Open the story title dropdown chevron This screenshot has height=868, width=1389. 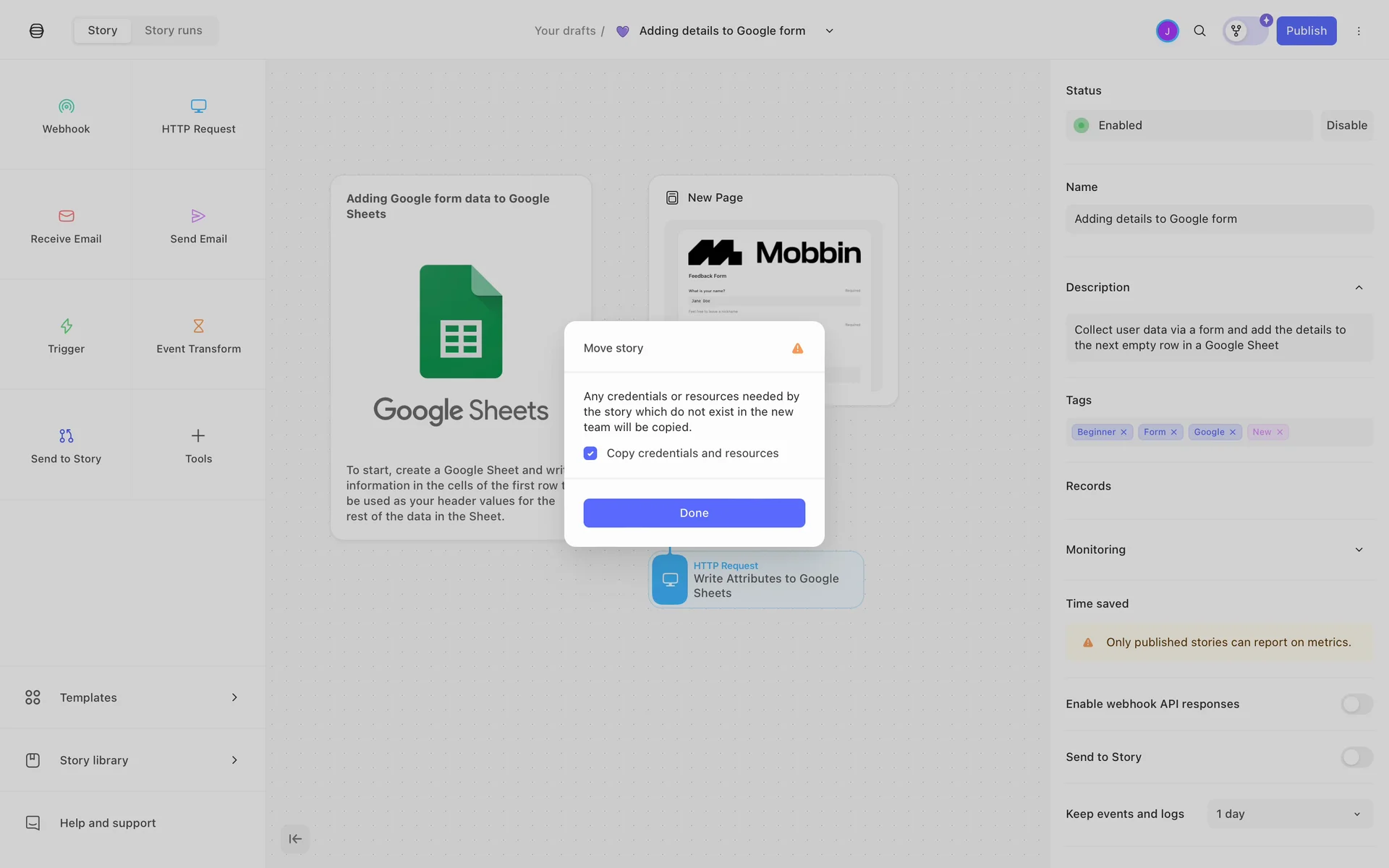[x=830, y=31]
